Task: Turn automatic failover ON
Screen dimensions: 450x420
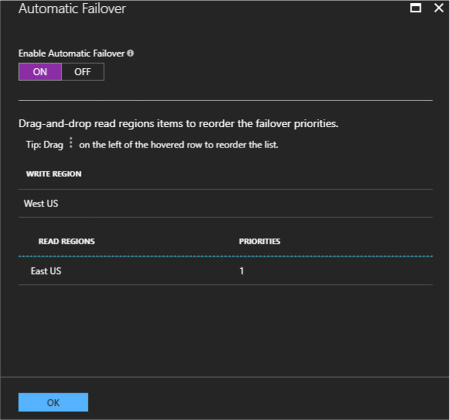Action: (x=40, y=72)
